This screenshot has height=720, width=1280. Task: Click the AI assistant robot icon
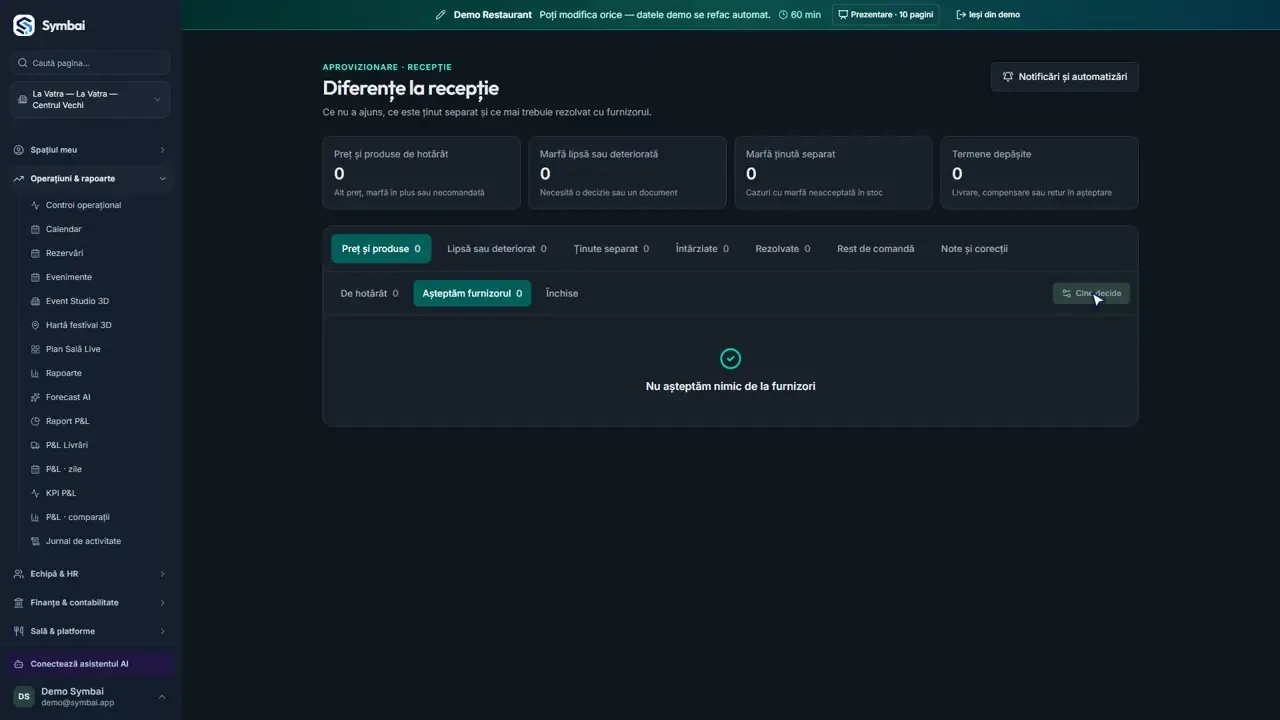pos(19,664)
